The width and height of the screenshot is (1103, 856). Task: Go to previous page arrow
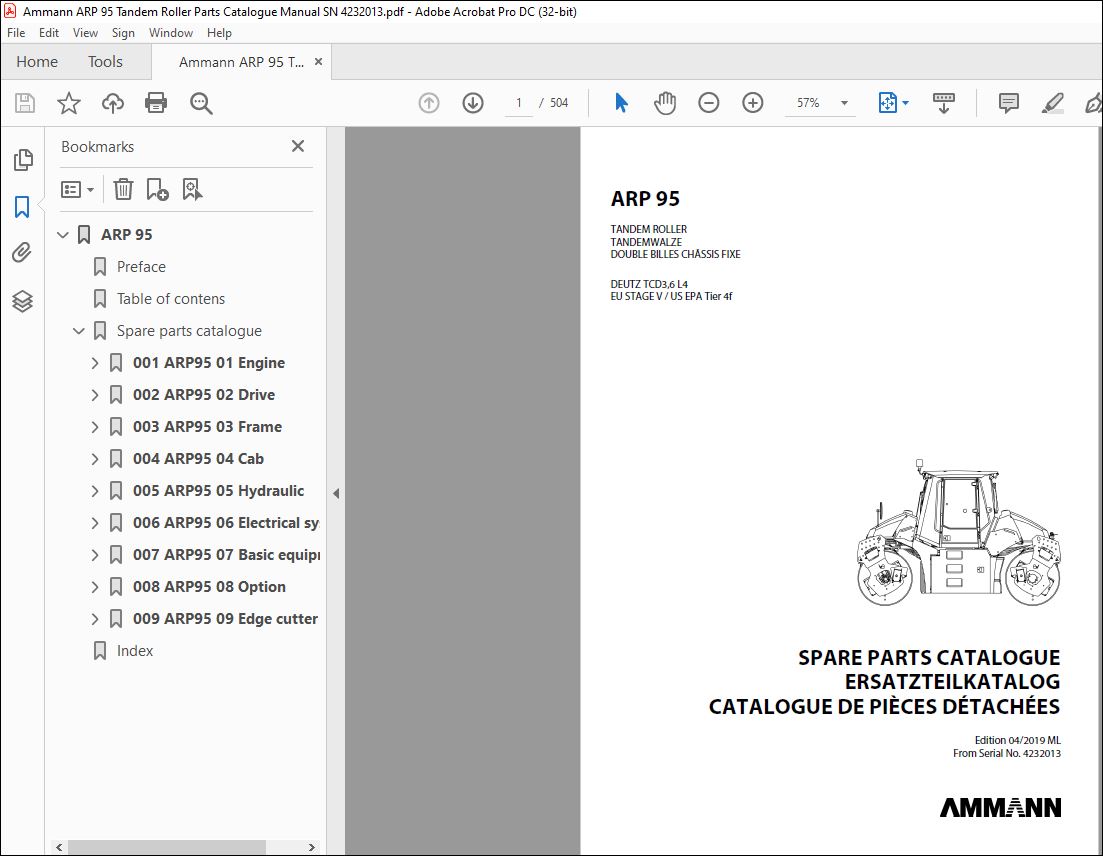click(429, 103)
